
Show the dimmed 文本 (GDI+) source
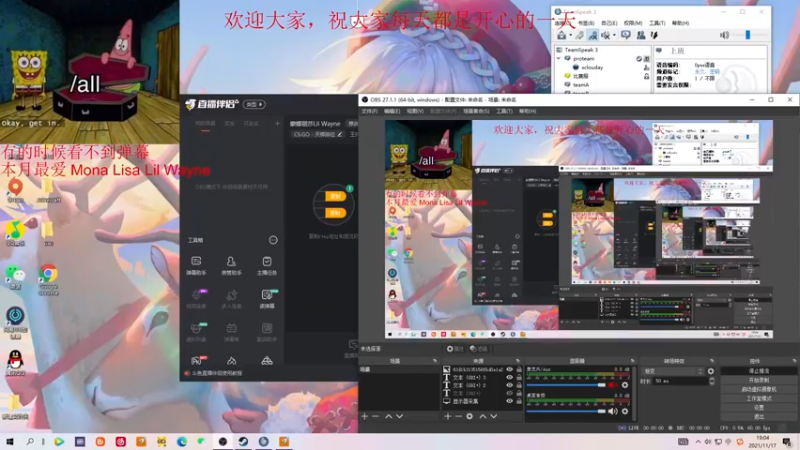tap(509, 393)
